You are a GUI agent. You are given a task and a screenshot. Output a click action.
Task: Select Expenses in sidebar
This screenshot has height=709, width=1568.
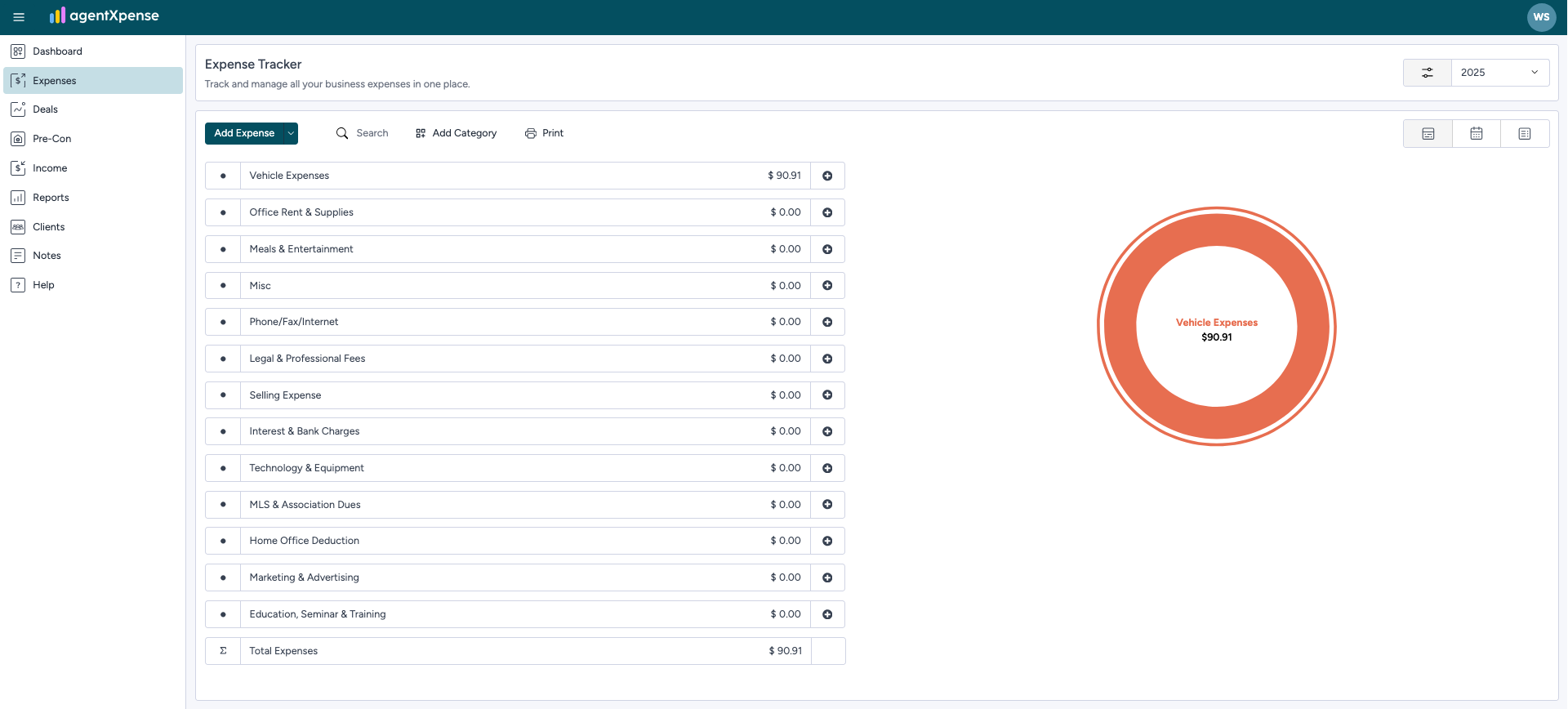click(x=93, y=81)
